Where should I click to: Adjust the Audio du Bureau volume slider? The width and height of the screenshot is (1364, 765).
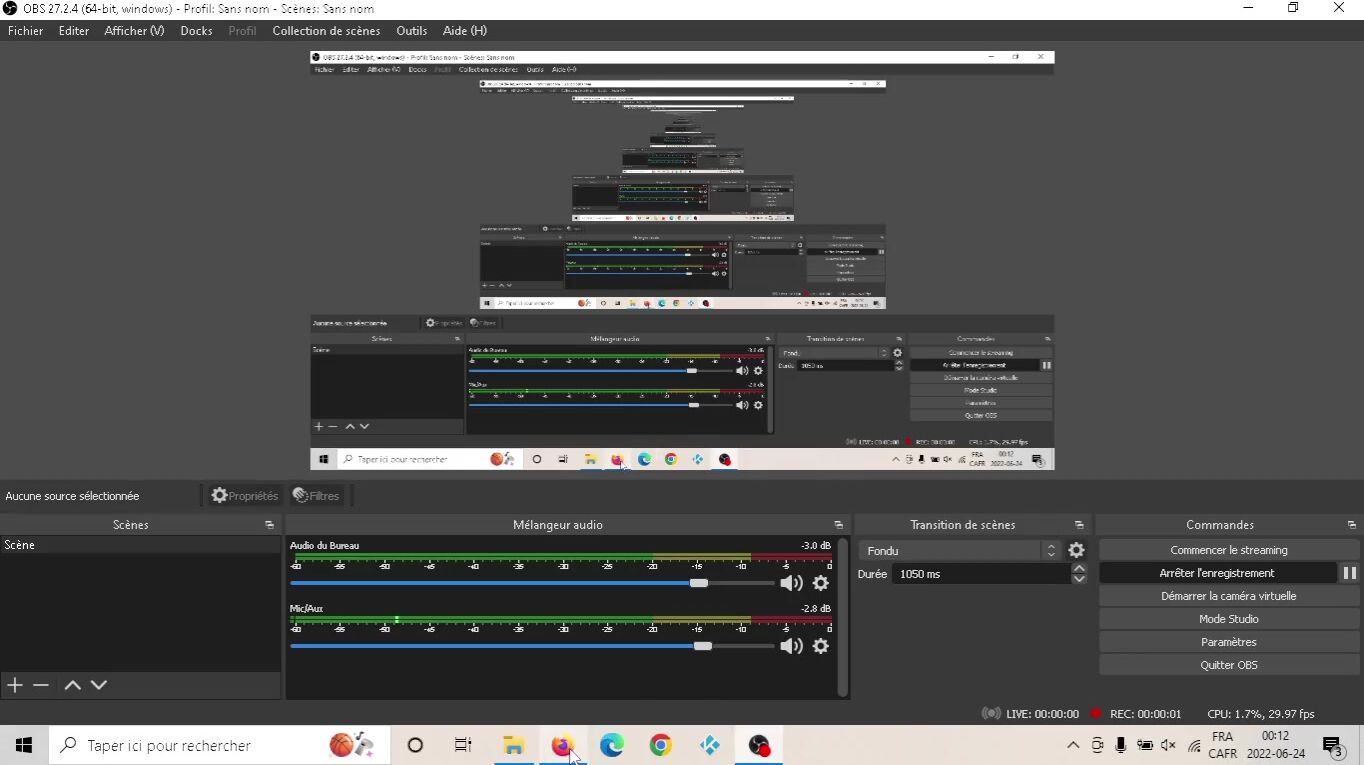click(699, 583)
